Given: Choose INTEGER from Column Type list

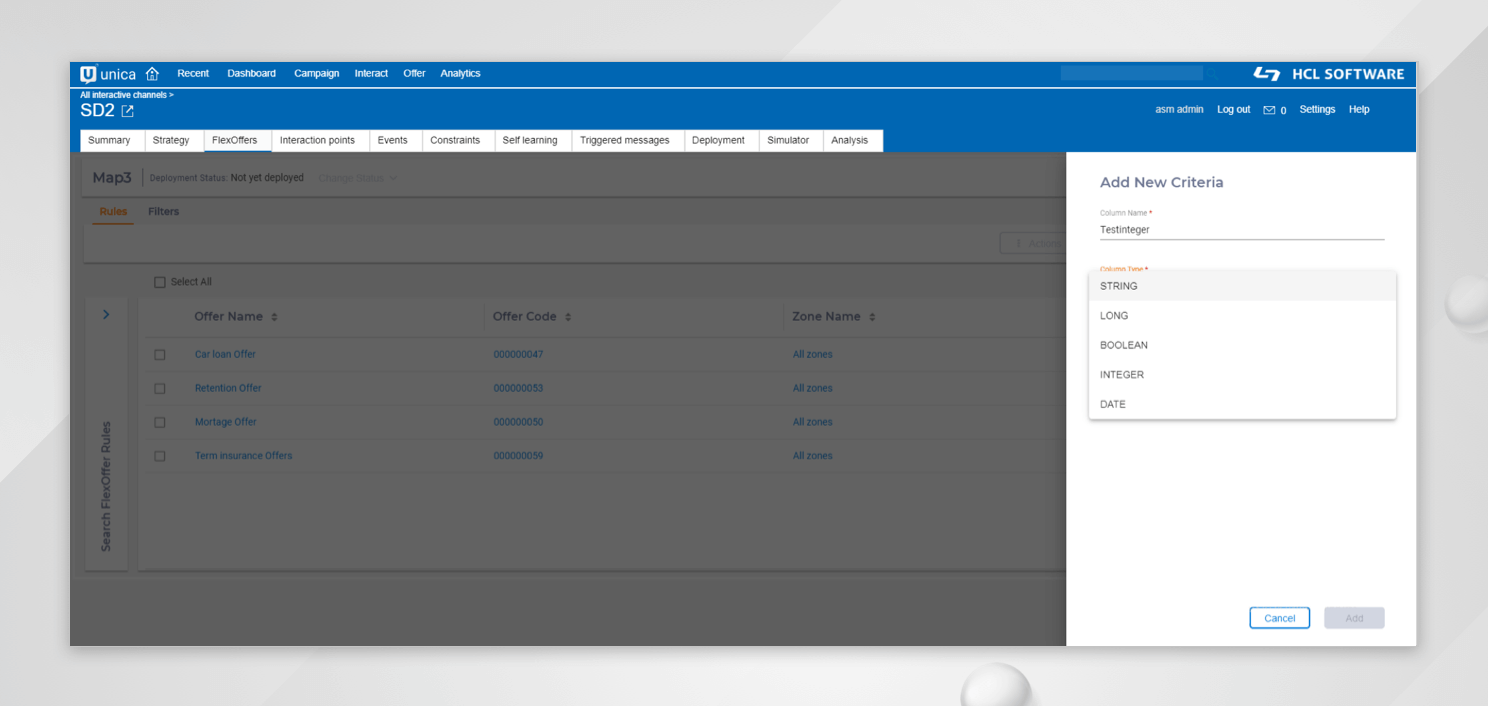Looking at the screenshot, I should tap(1122, 375).
